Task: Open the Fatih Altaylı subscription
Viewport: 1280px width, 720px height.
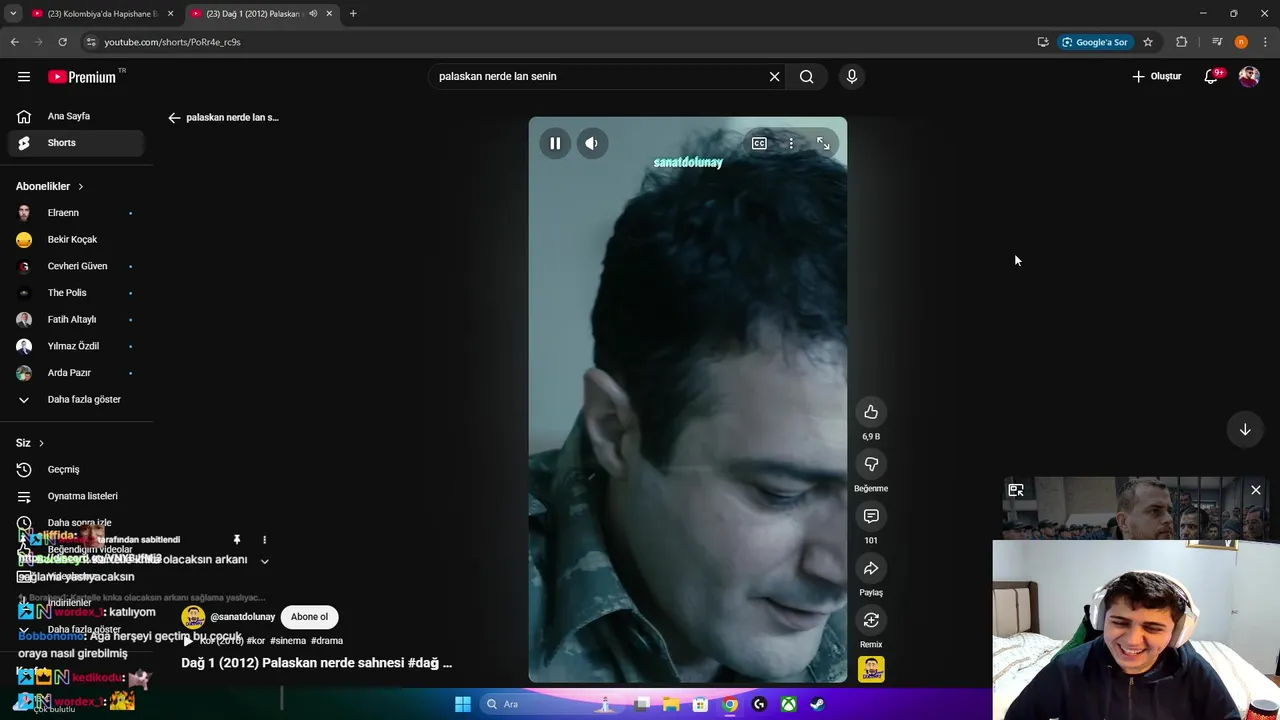Action: pyautogui.click(x=75, y=320)
